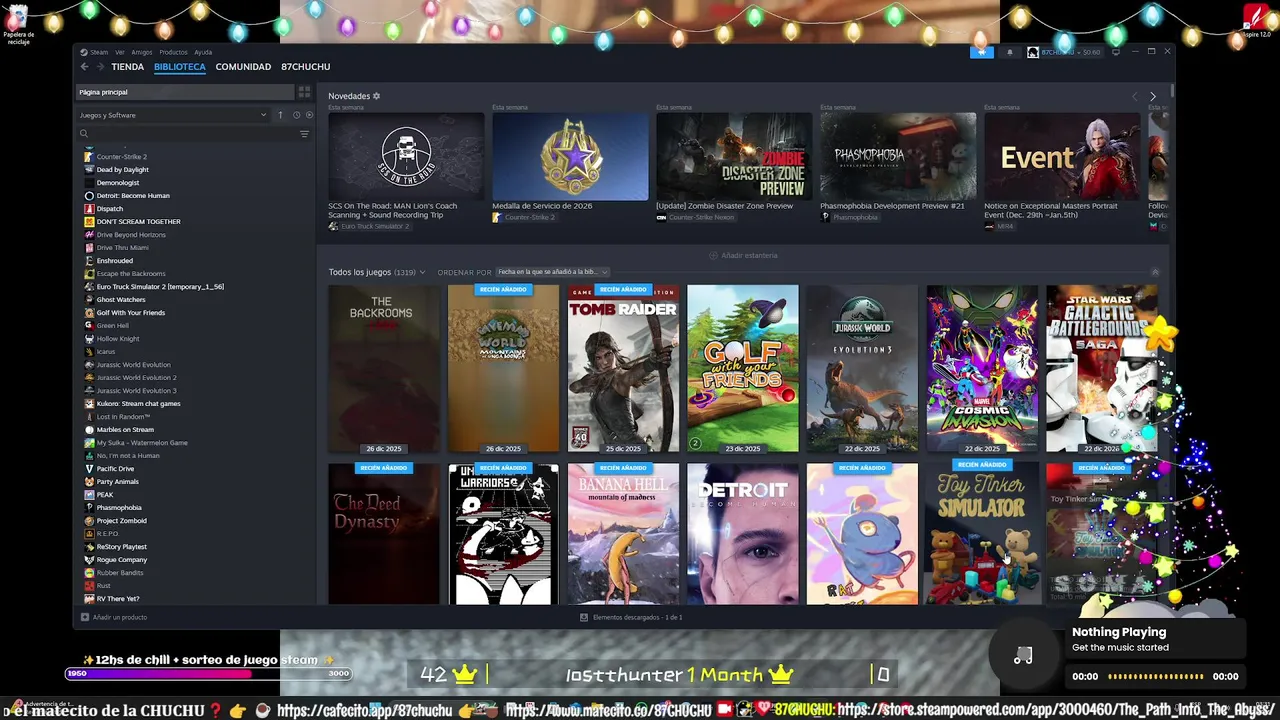Open the notifications bell
1280x720 pixels.
point(1009,52)
